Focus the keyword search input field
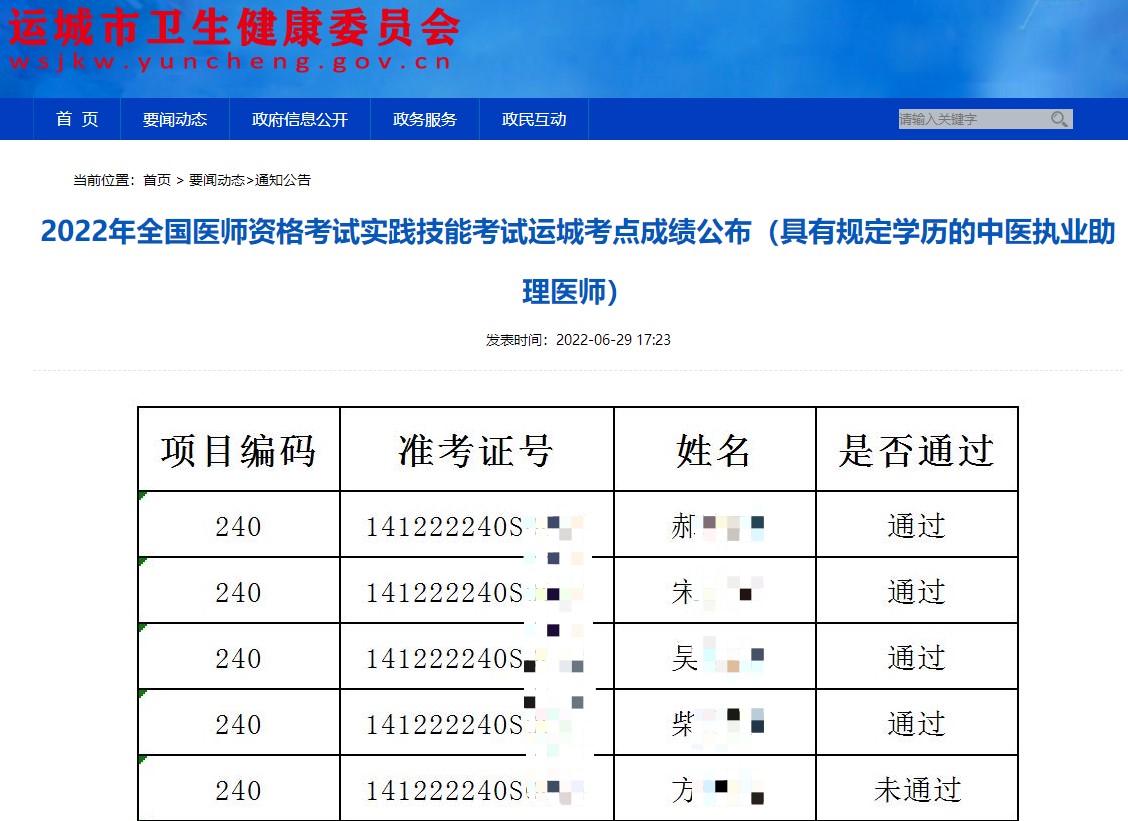Viewport: 1128px width, 821px height. pyautogui.click(x=970, y=120)
